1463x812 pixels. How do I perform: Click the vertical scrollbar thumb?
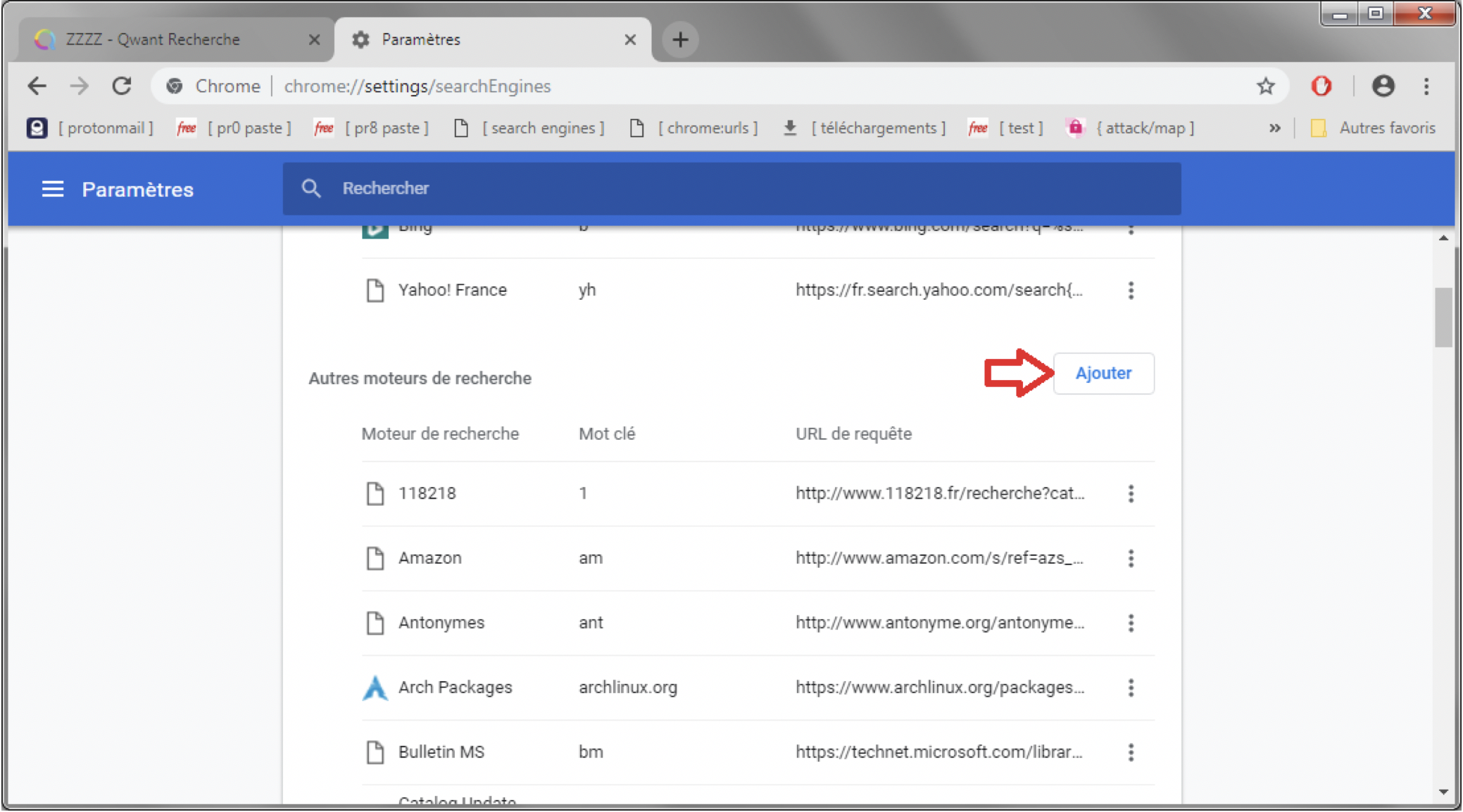[1443, 317]
